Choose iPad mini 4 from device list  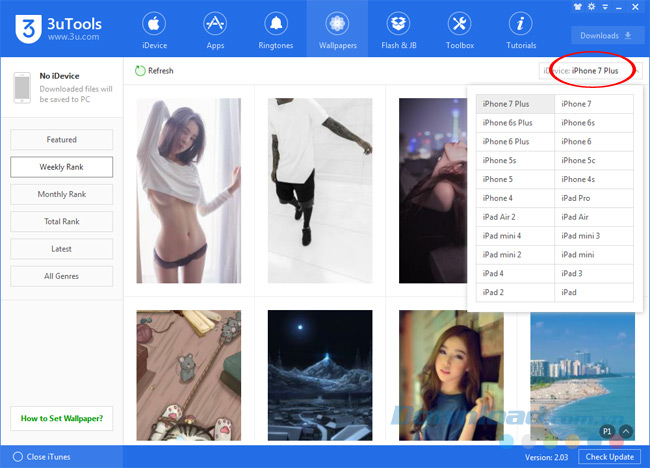pos(515,236)
